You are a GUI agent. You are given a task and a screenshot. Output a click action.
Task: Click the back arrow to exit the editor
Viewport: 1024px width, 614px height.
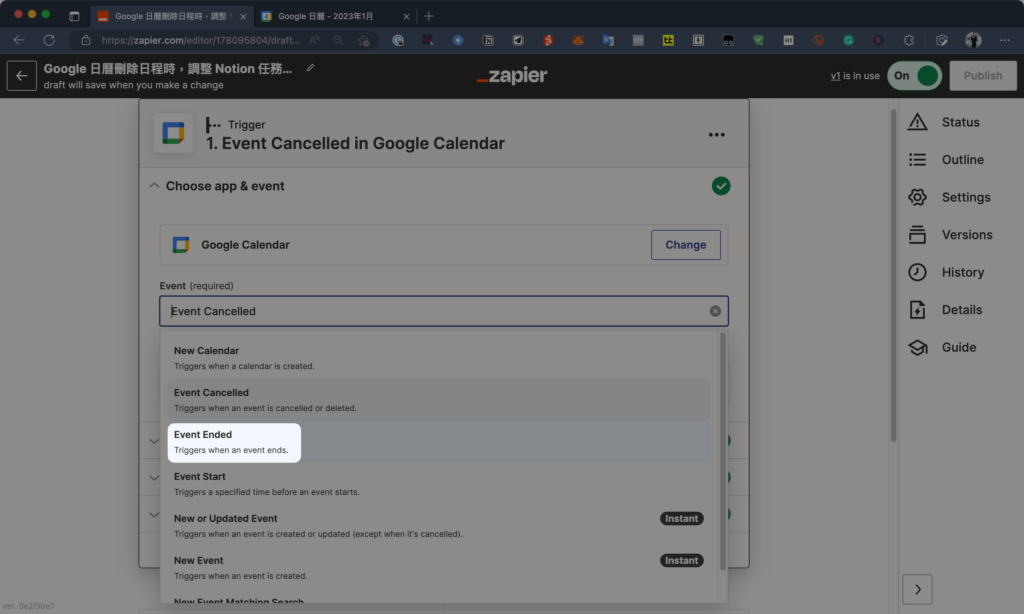22,76
